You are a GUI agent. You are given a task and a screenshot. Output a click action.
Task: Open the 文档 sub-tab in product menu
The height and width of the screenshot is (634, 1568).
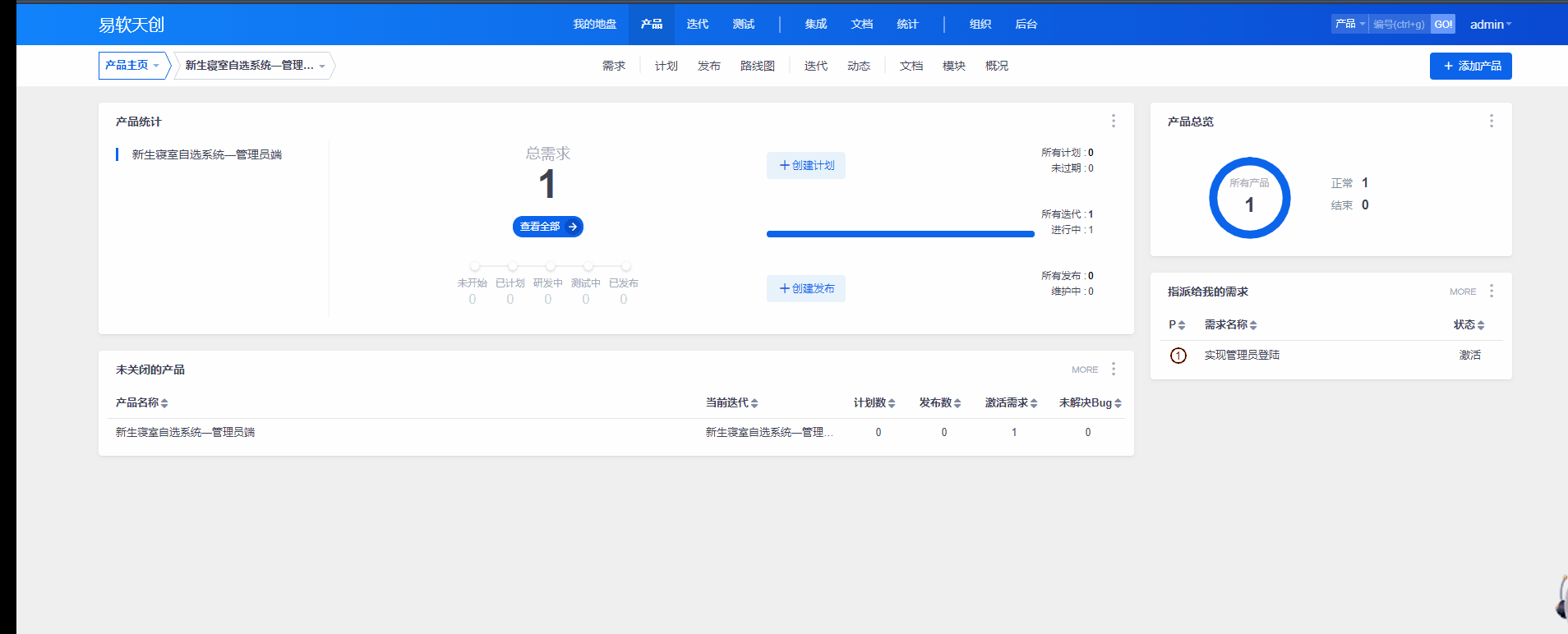point(911,66)
